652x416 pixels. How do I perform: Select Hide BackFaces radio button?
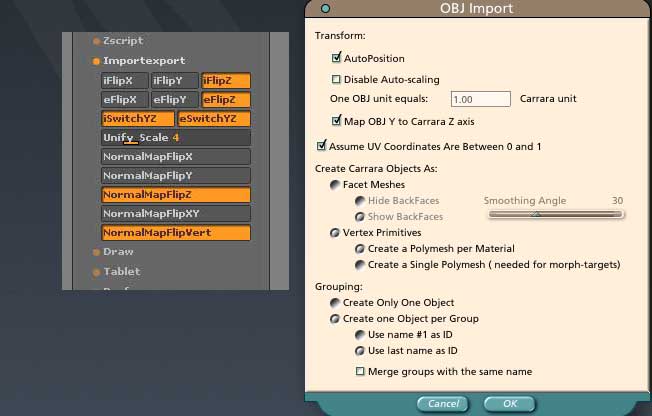pos(360,201)
